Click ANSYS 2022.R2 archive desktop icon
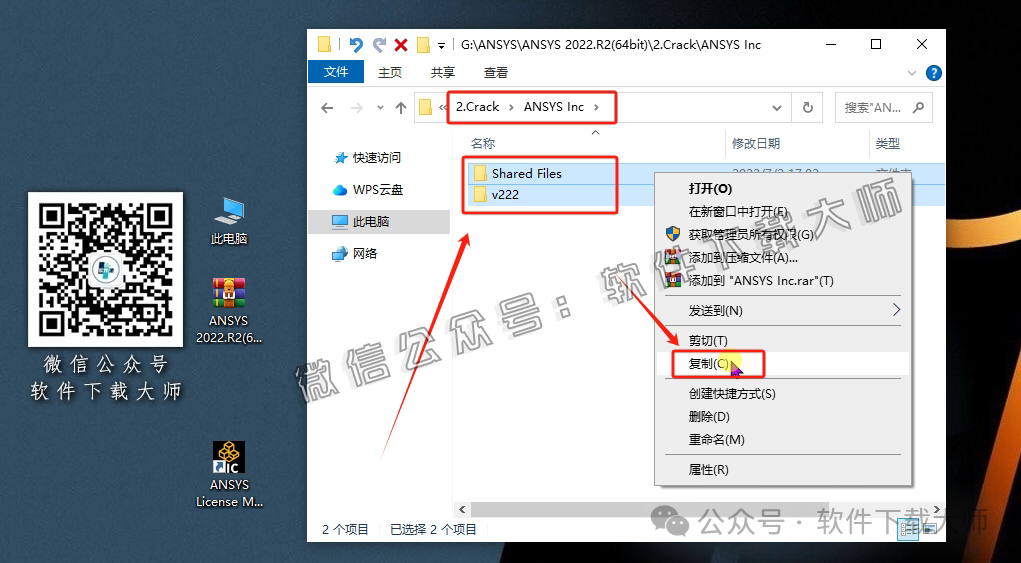Viewport: 1021px width, 563px height. click(229, 311)
